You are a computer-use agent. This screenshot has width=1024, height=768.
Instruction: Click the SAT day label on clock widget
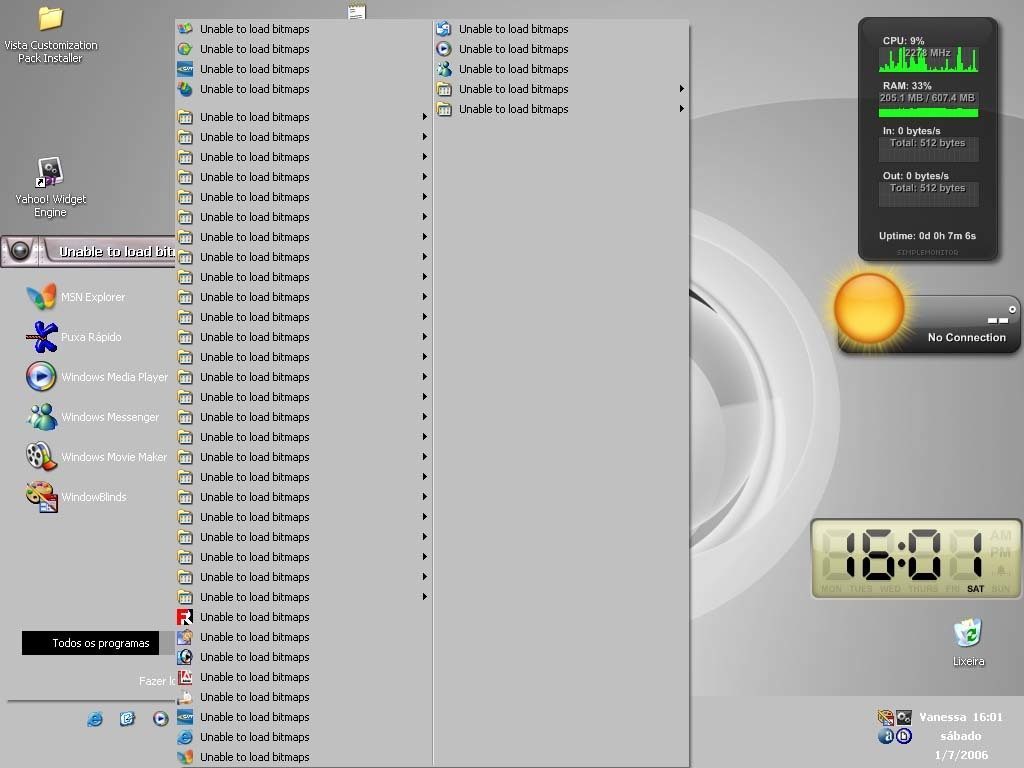click(x=976, y=589)
